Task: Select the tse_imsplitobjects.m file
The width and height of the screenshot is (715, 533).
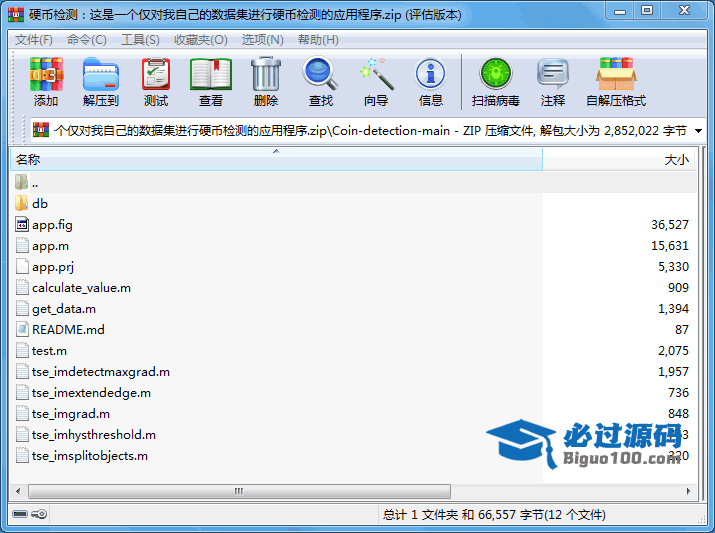Action: click(90, 455)
